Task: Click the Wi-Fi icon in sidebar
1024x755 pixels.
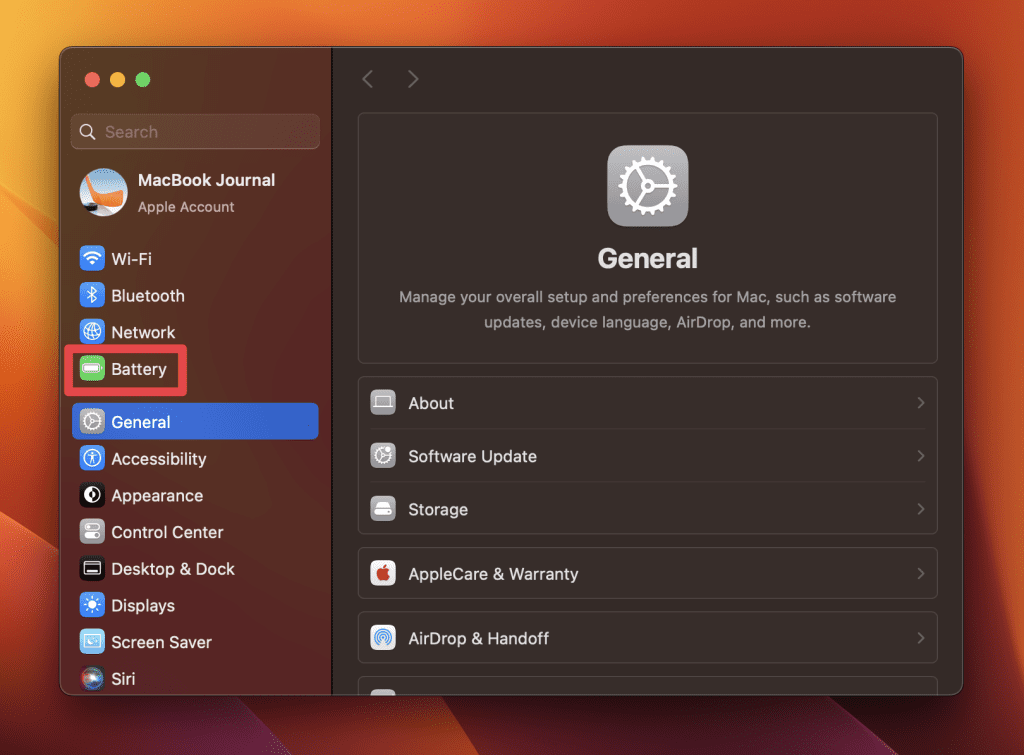Action: click(92, 259)
